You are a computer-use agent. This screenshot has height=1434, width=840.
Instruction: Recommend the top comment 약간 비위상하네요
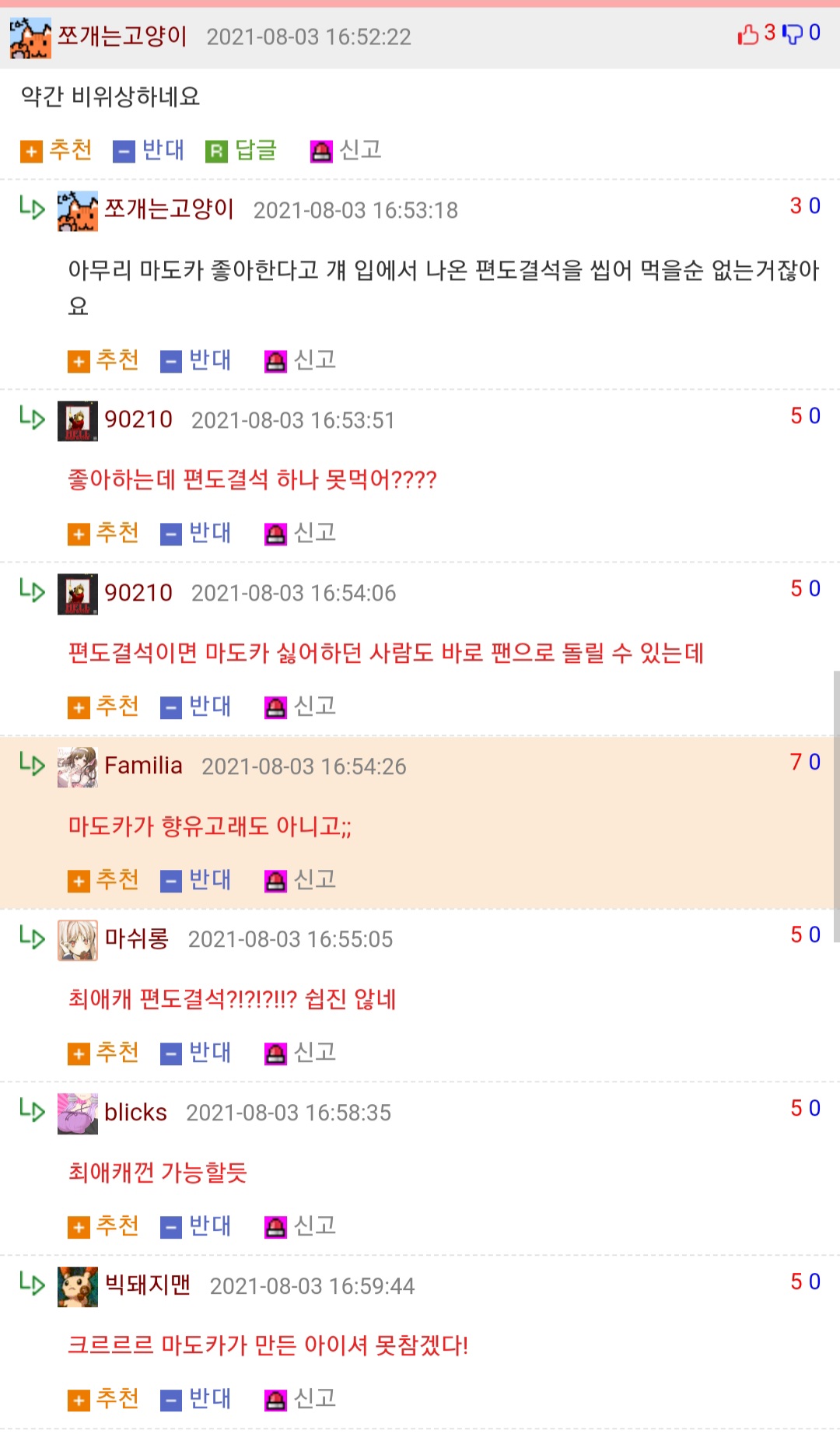point(56,149)
